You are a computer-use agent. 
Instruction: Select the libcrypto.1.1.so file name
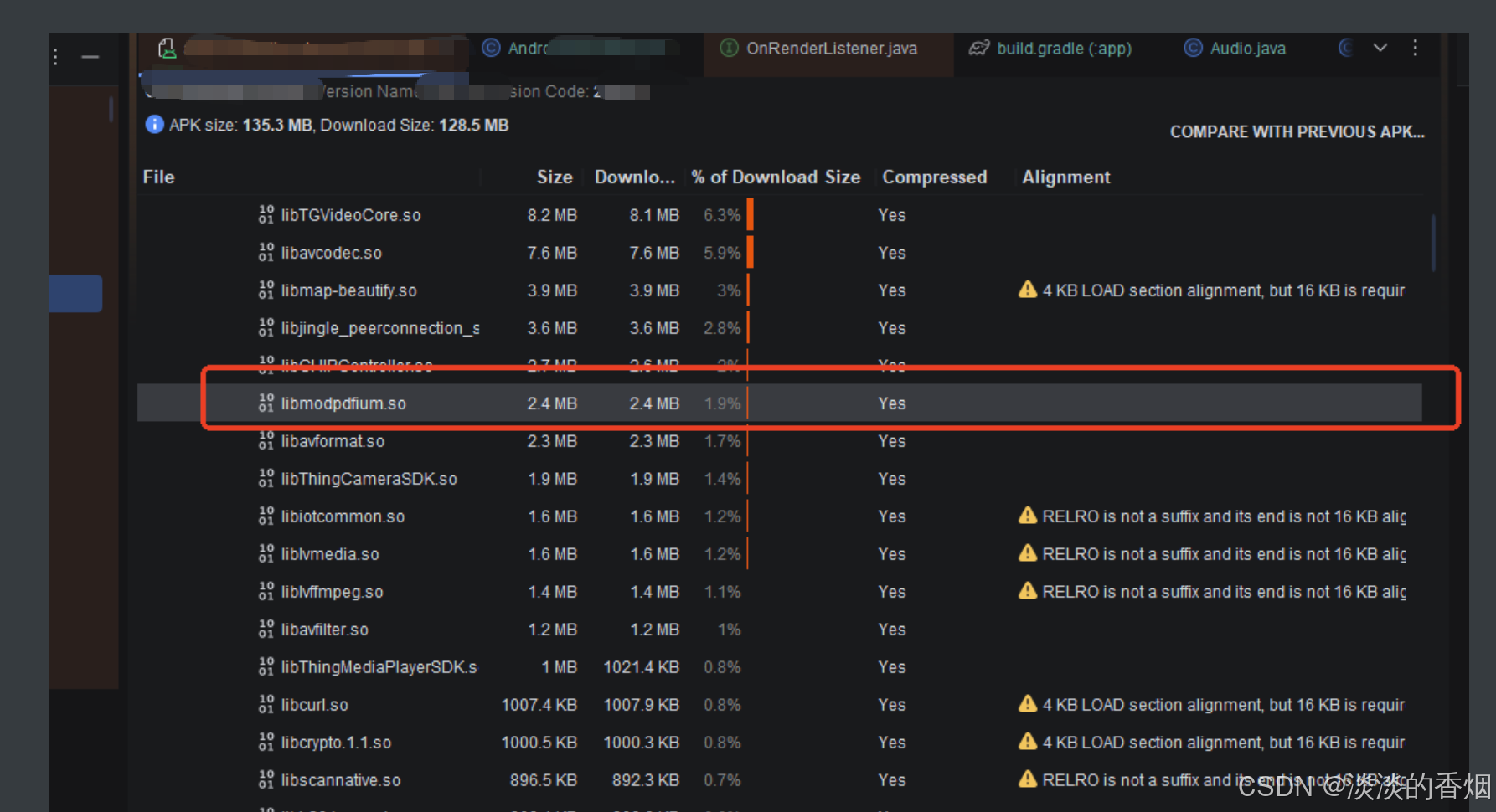[x=337, y=743]
